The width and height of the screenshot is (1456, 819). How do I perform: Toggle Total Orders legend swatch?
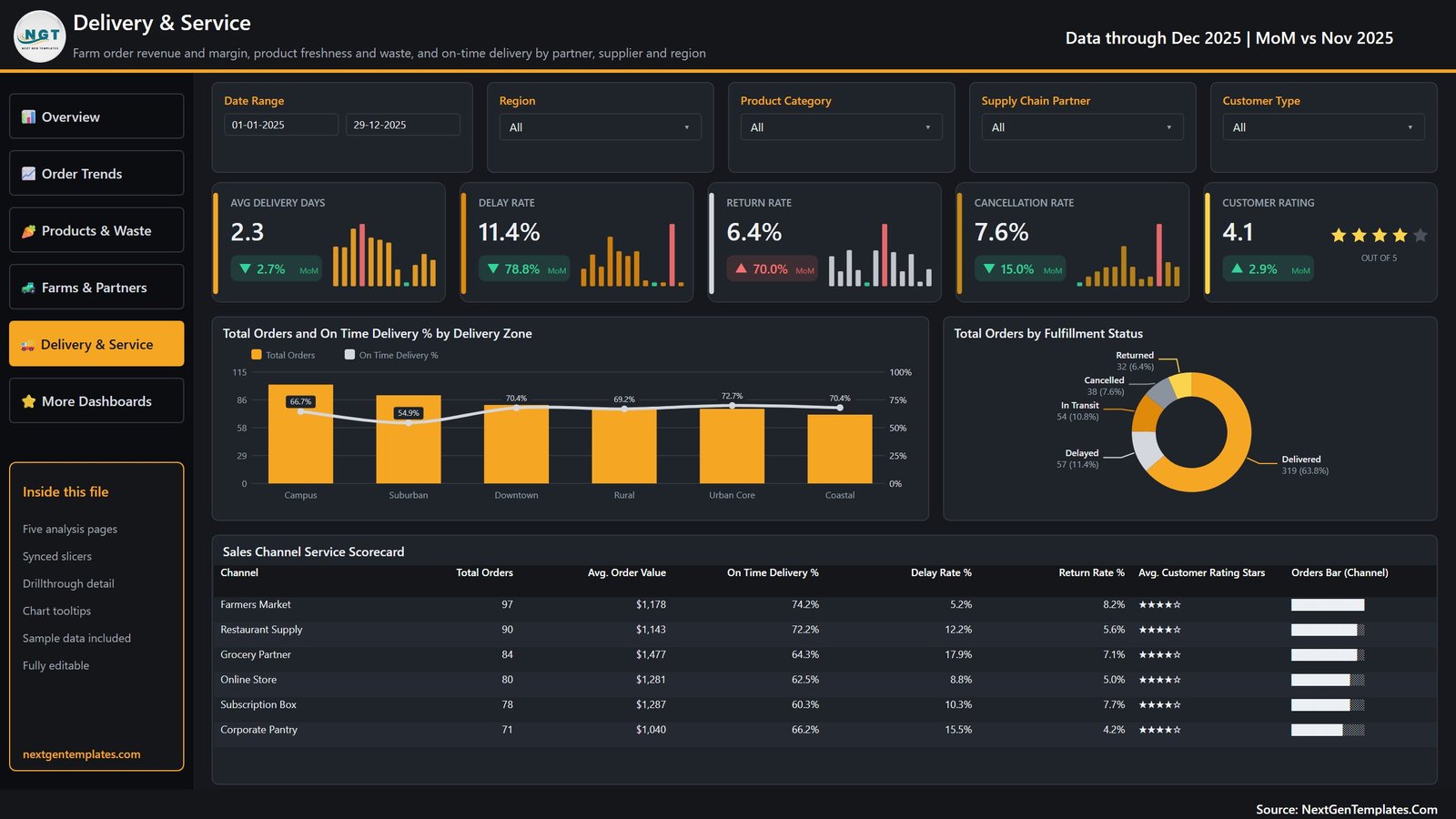click(x=257, y=355)
